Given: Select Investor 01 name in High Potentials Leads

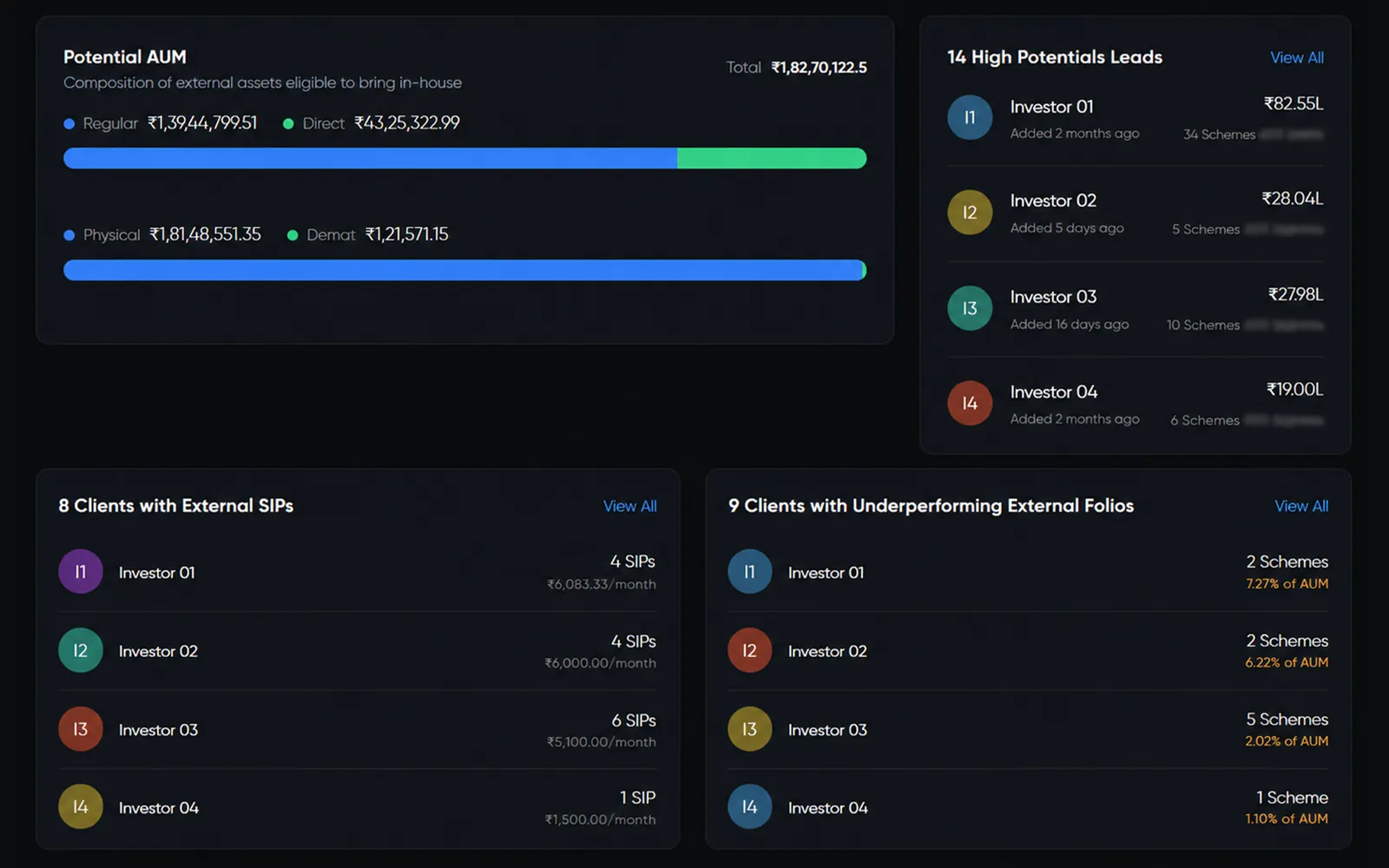Looking at the screenshot, I should coord(1051,107).
